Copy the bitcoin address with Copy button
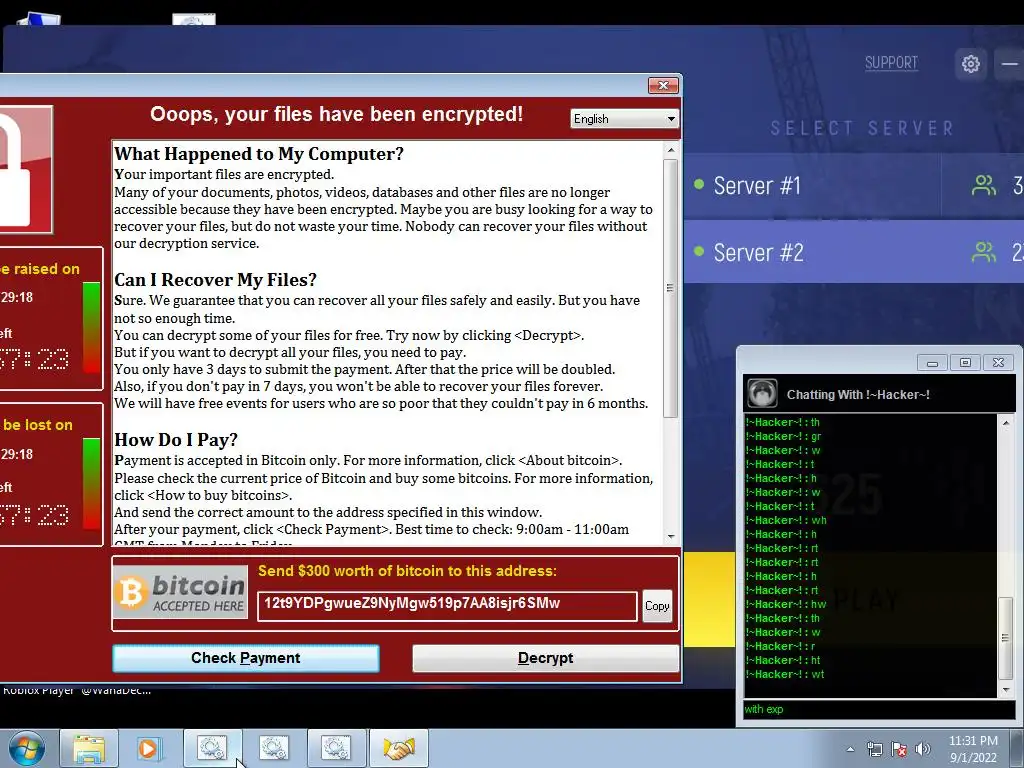1024x768 pixels. pyautogui.click(x=657, y=606)
